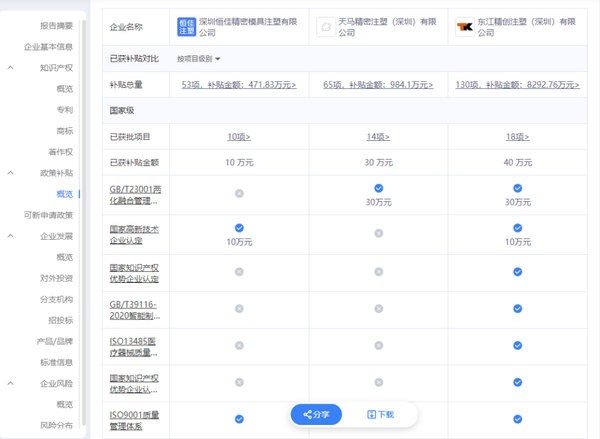600x439 pixels.
Task: Open the 国家高新技术企业认定 policy link
Action: click(x=134, y=235)
